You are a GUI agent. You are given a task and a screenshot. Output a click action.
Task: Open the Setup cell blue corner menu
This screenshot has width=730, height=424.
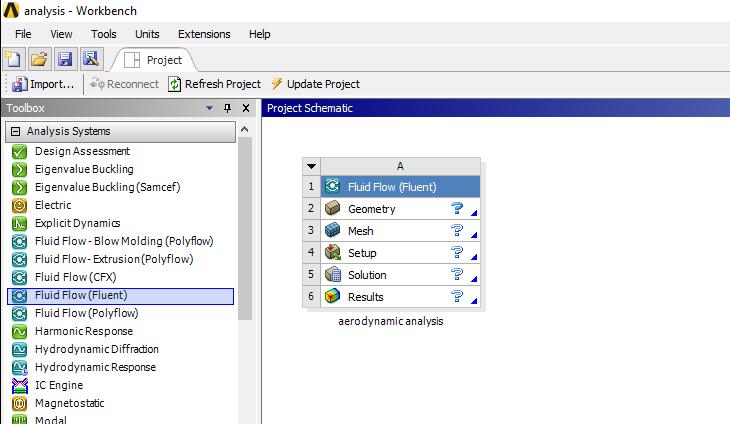click(474, 257)
